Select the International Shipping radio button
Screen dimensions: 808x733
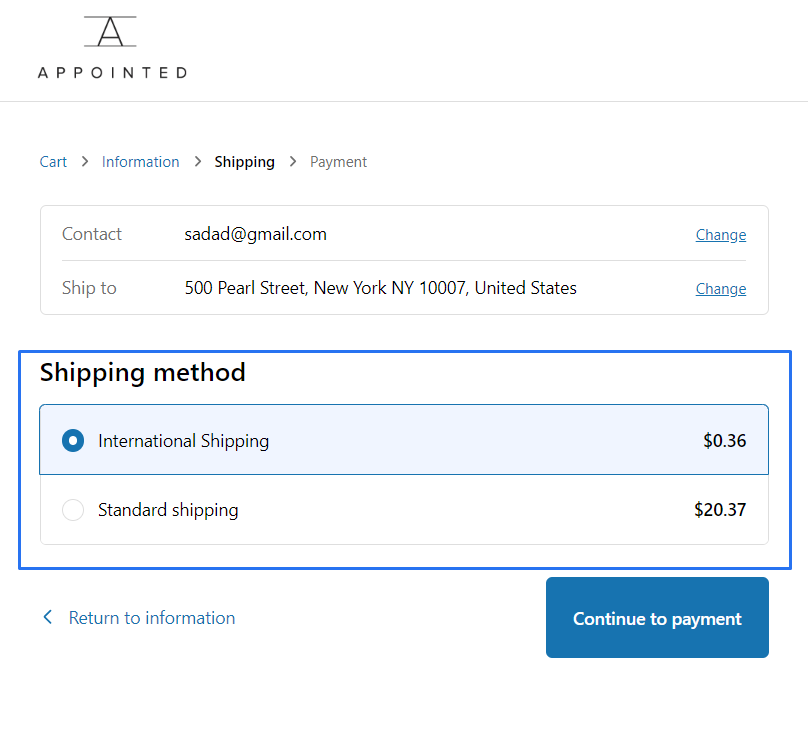(x=73, y=441)
